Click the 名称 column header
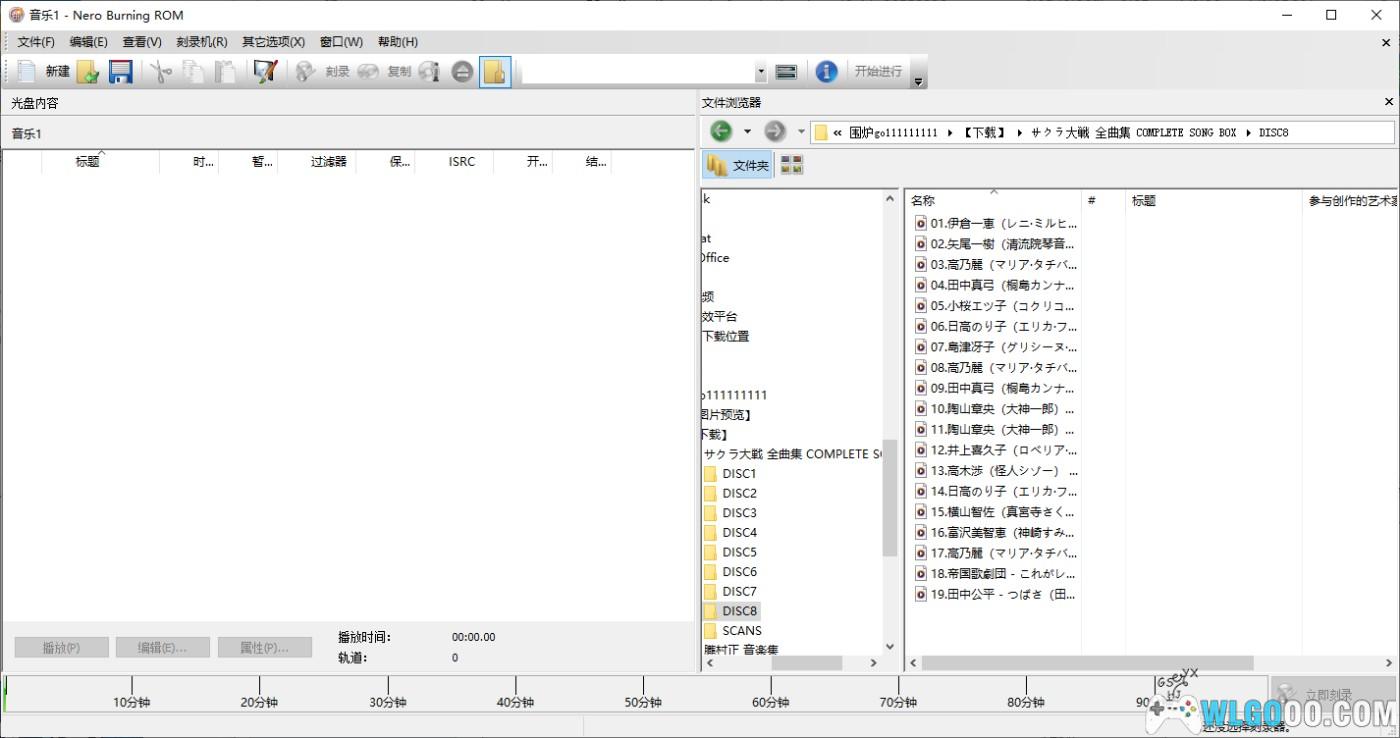Screen dimensions: 1400x738 923,200
